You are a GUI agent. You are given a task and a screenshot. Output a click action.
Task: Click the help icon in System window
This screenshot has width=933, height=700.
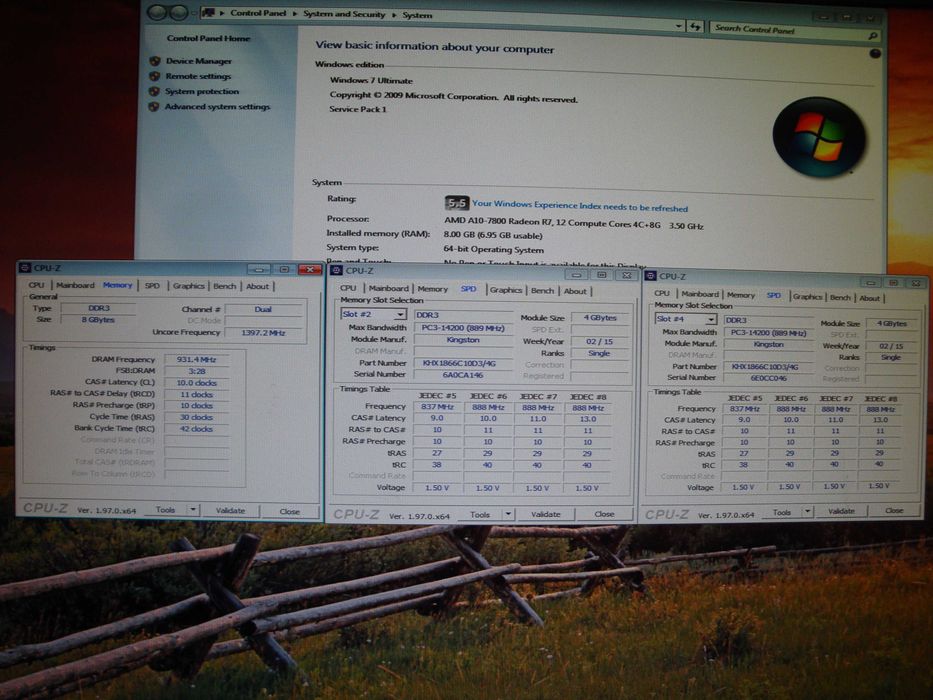click(x=875, y=54)
